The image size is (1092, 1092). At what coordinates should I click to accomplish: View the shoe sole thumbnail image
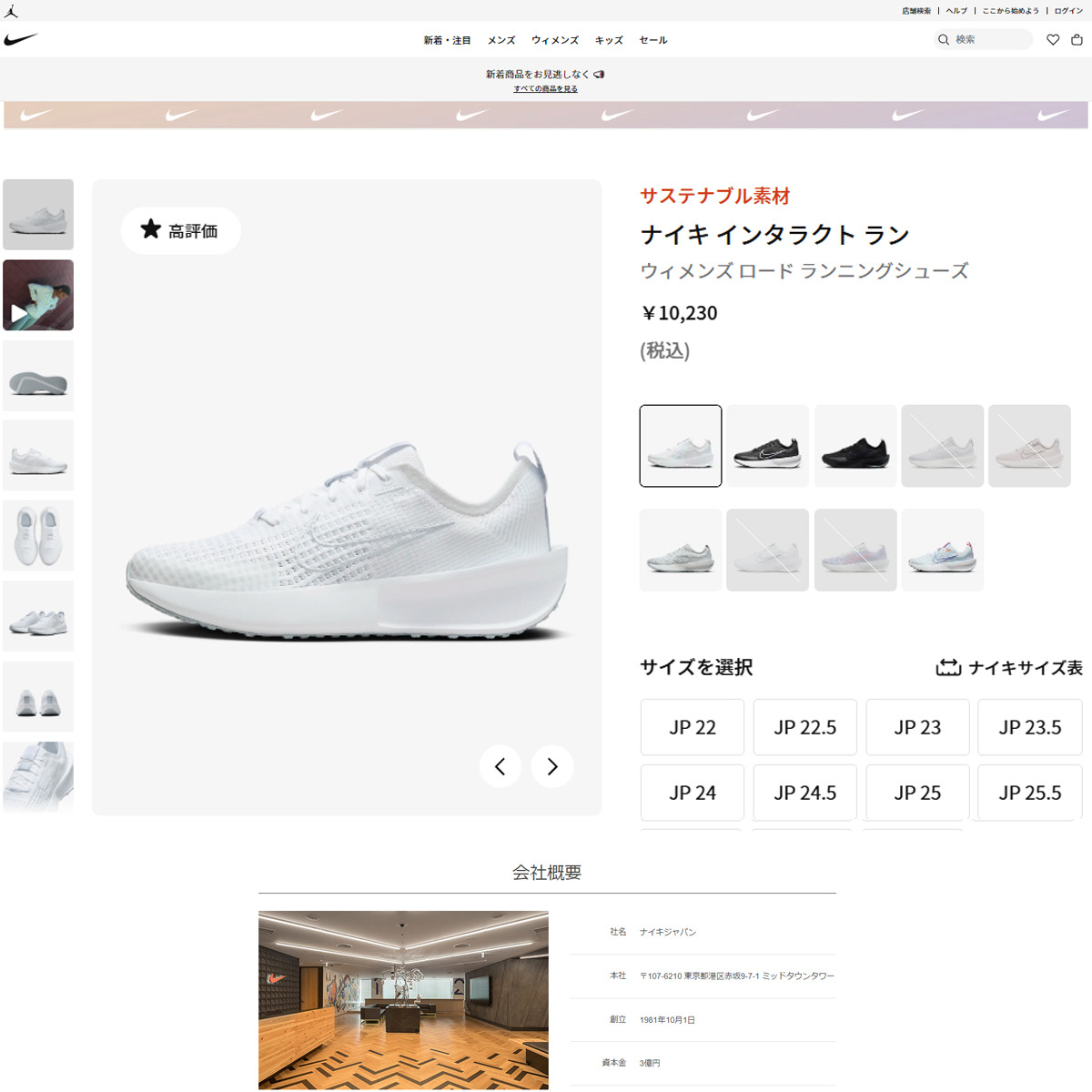[38, 376]
